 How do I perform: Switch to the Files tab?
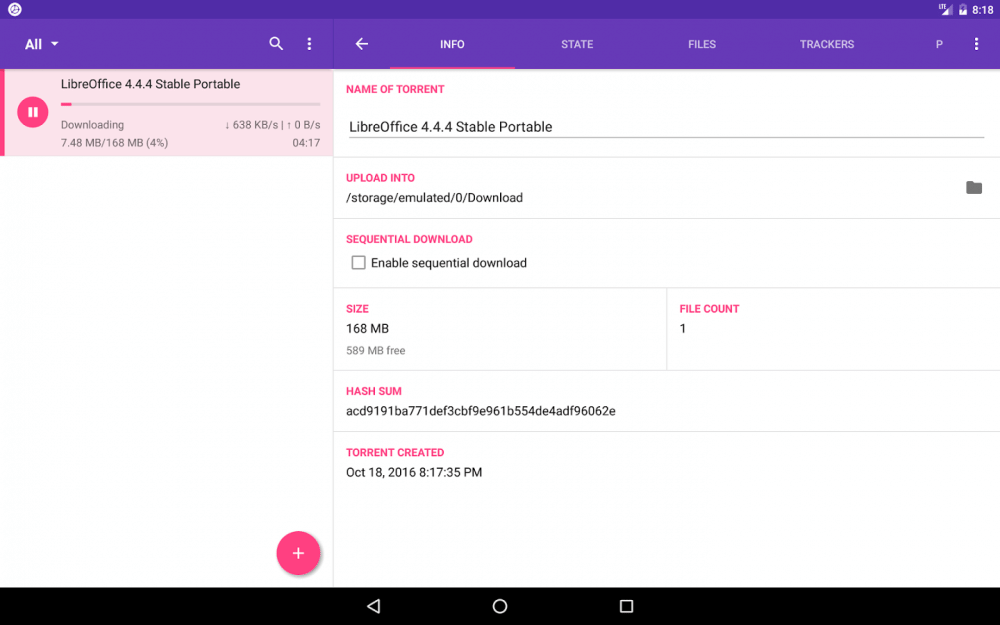pyautogui.click(x=702, y=44)
